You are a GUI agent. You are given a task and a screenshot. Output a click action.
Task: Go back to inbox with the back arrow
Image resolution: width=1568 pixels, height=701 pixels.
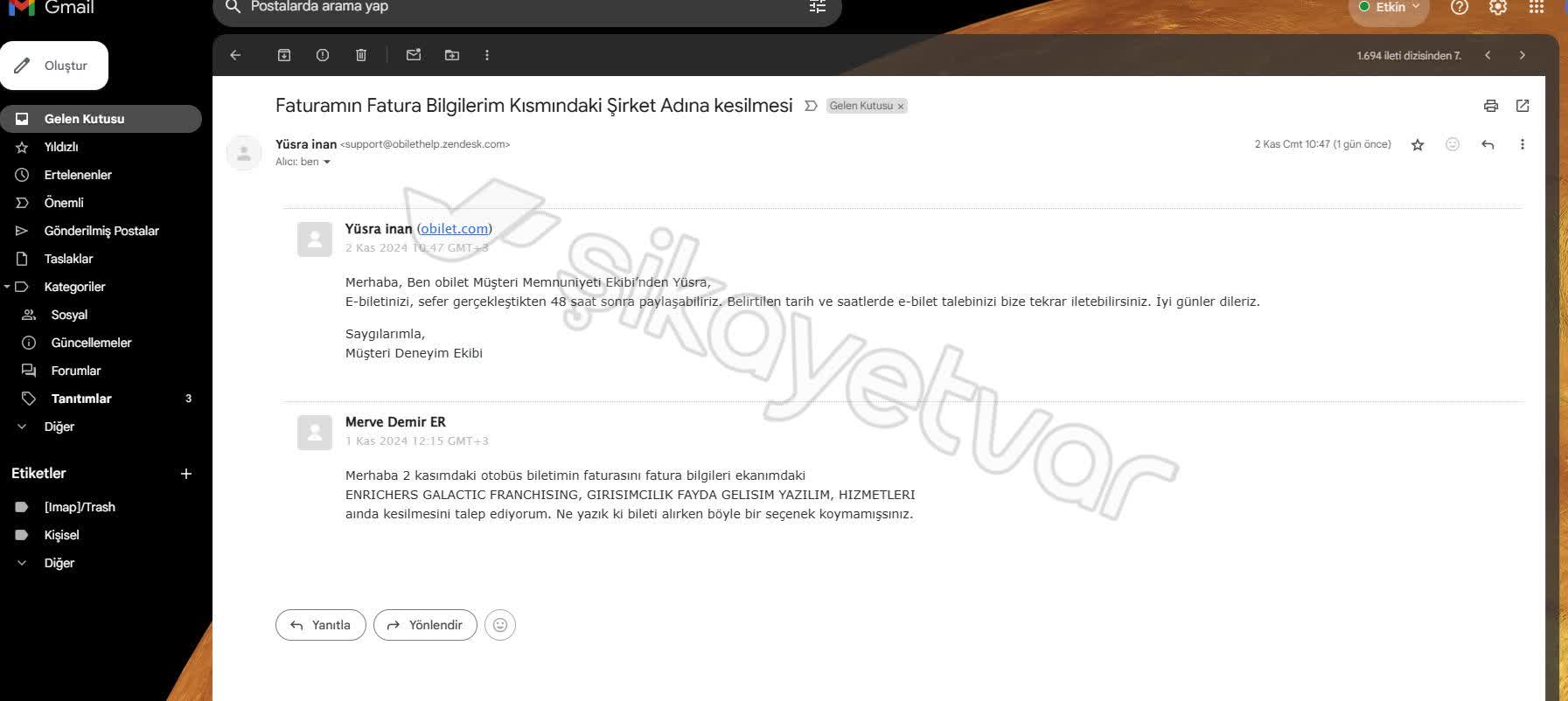pyautogui.click(x=235, y=55)
